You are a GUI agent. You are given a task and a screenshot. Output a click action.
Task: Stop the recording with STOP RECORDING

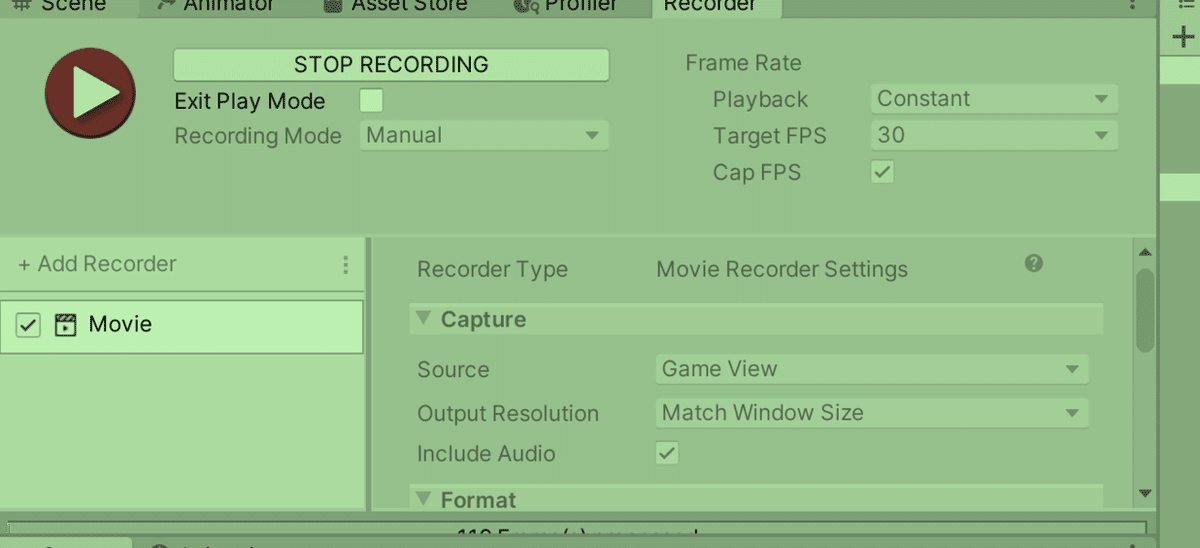coord(391,65)
